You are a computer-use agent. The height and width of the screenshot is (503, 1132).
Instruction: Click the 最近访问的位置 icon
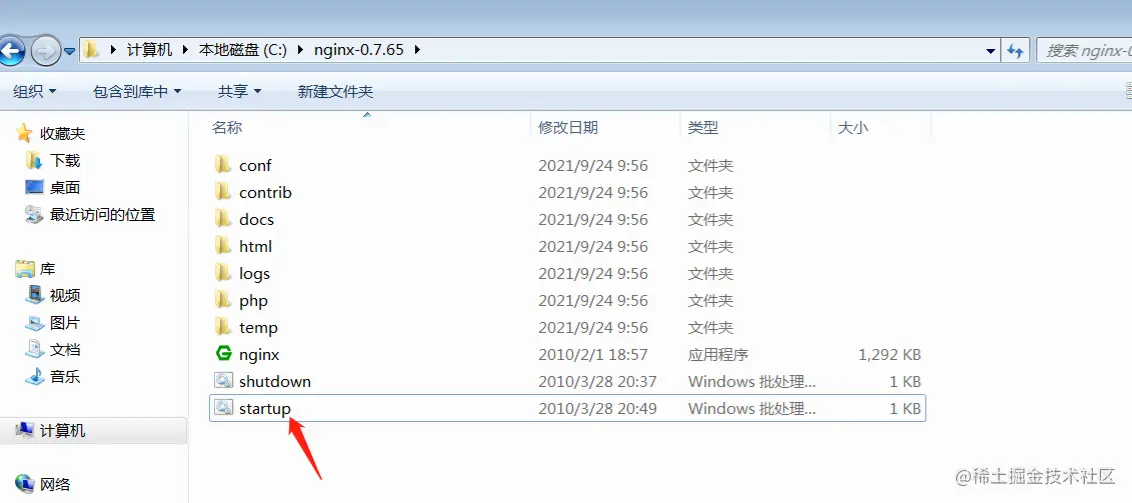(x=34, y=214)
